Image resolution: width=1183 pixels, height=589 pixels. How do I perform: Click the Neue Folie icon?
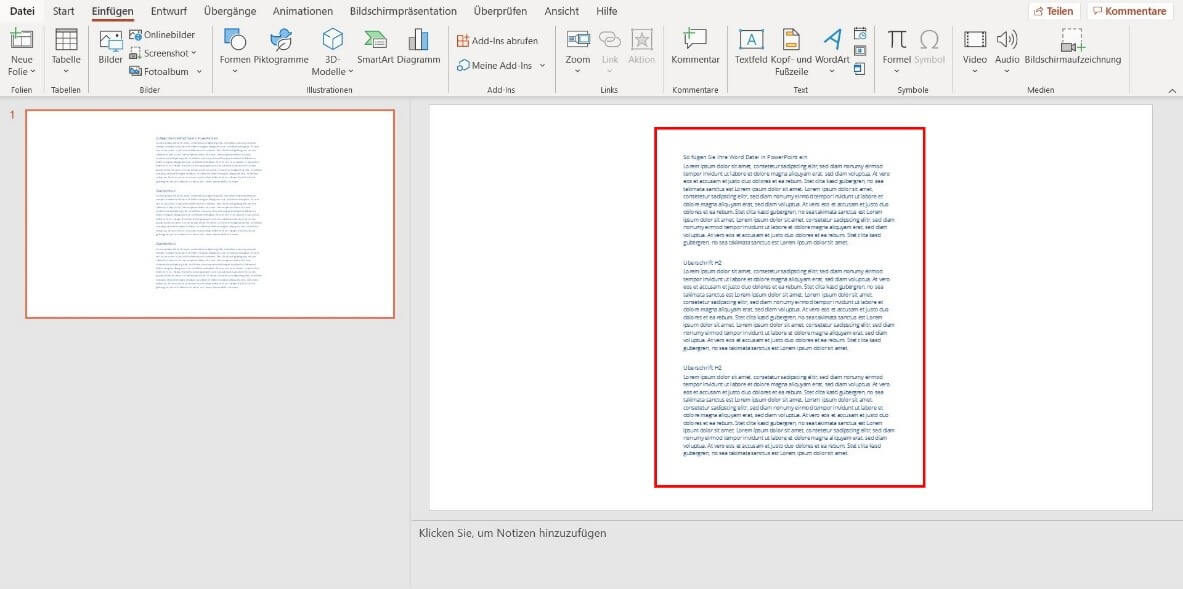21,40
